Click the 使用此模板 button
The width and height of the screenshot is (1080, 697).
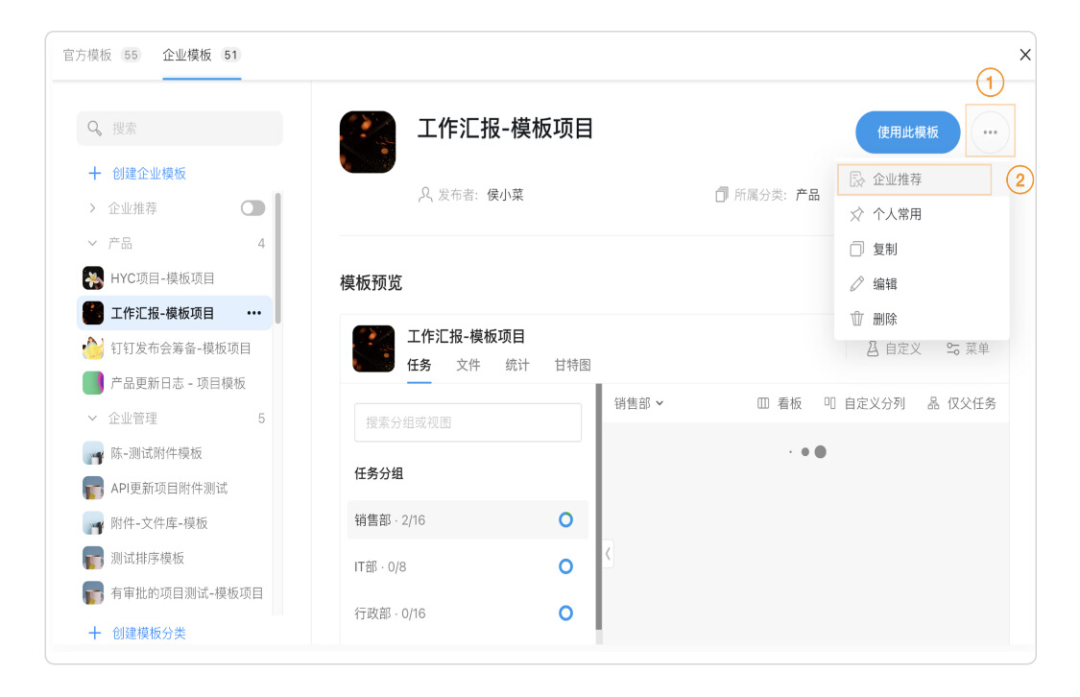pos(908,132)
